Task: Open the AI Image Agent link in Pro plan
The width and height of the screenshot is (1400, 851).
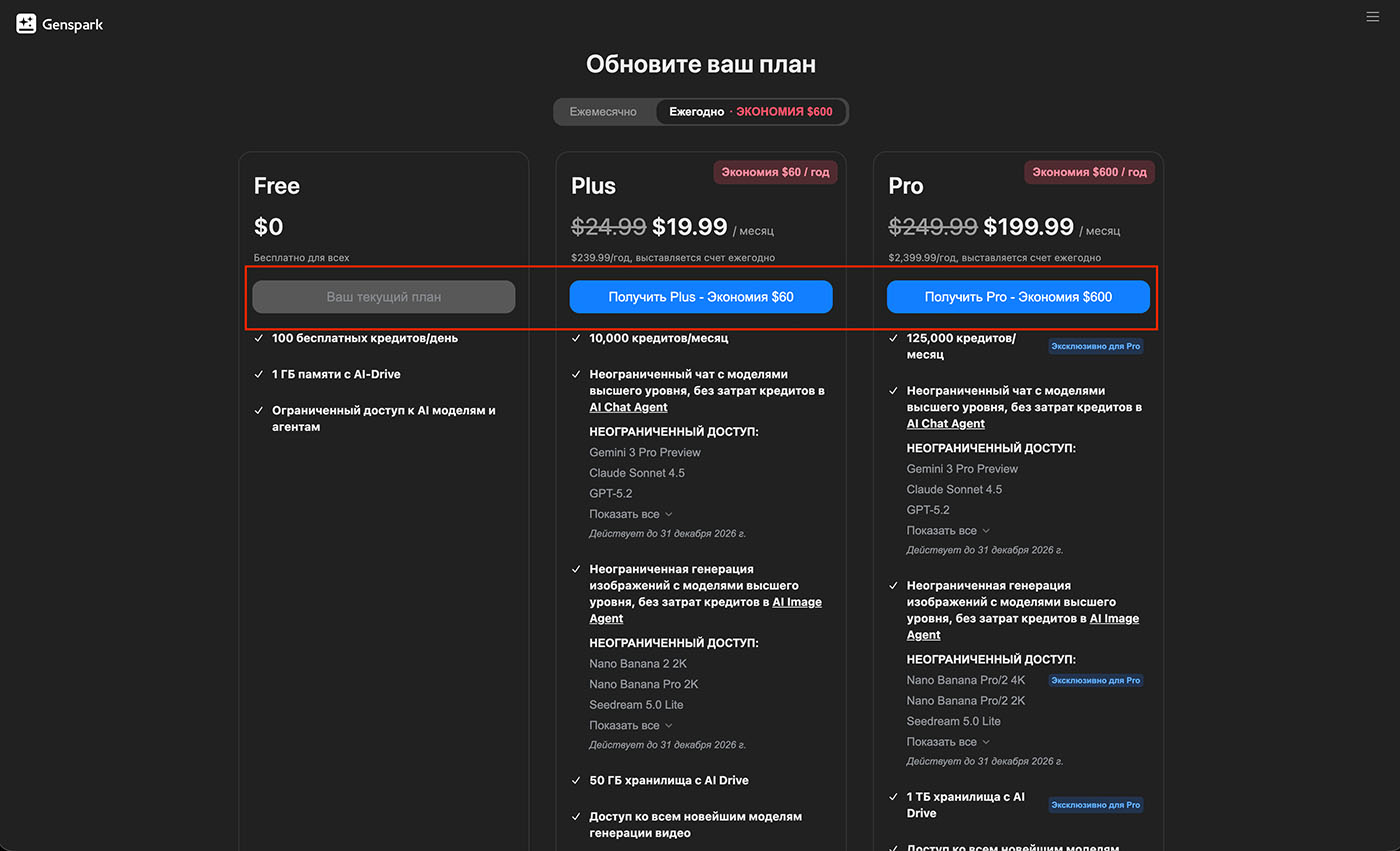Action: coord(1113,618)
